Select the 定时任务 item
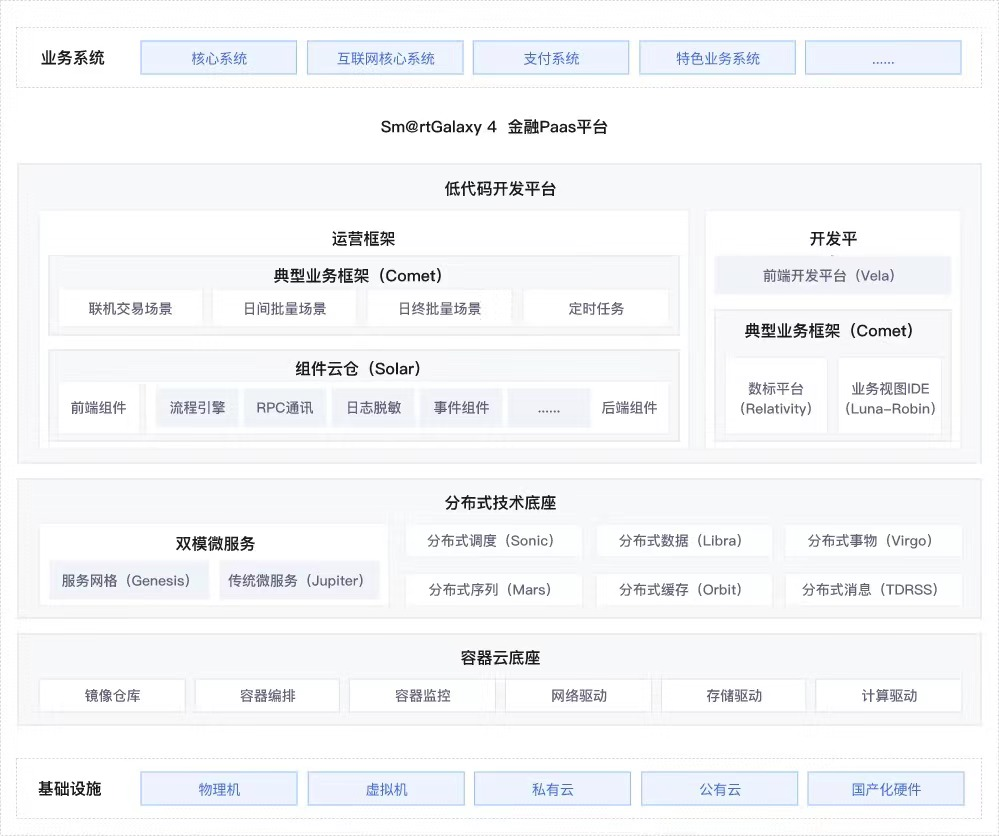This screenshot has width=999, height=836. (597, 308)
